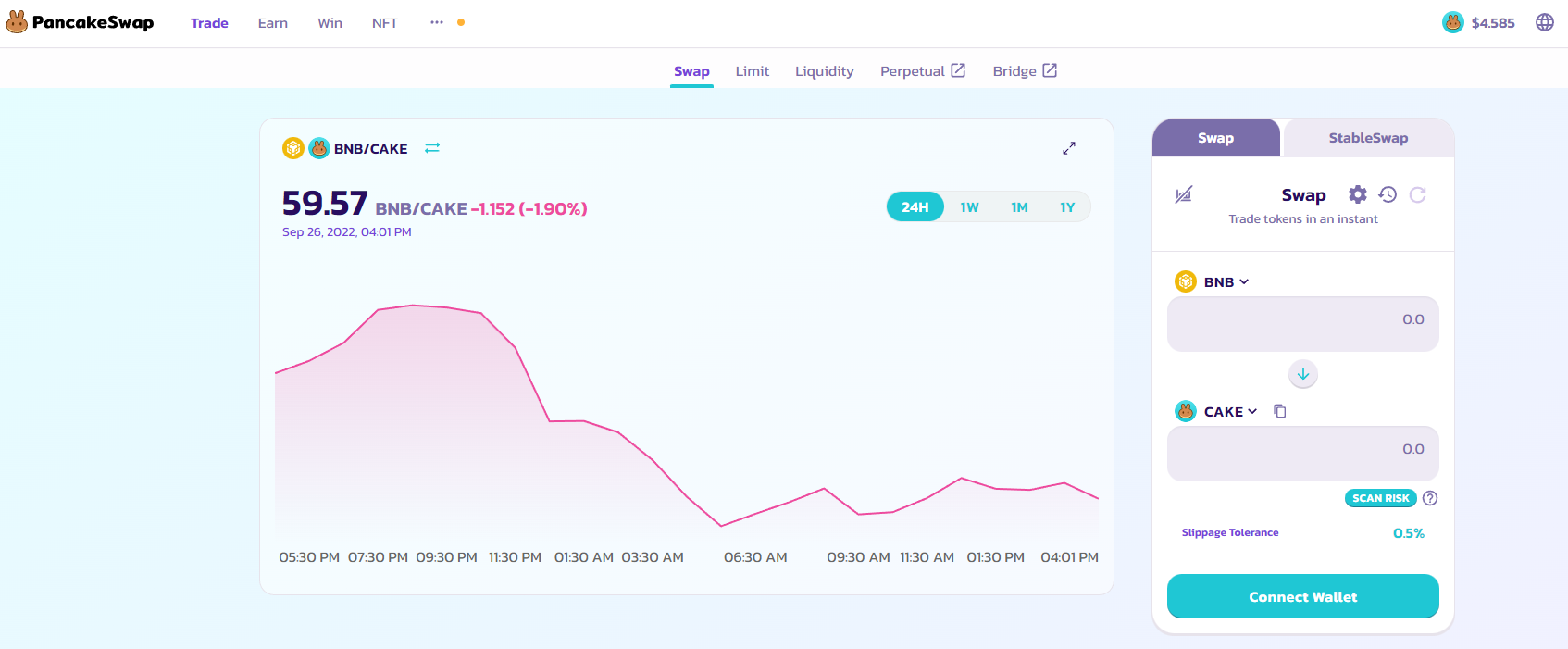Click the chart line near 06:30 AM low

tap(722, 526)
